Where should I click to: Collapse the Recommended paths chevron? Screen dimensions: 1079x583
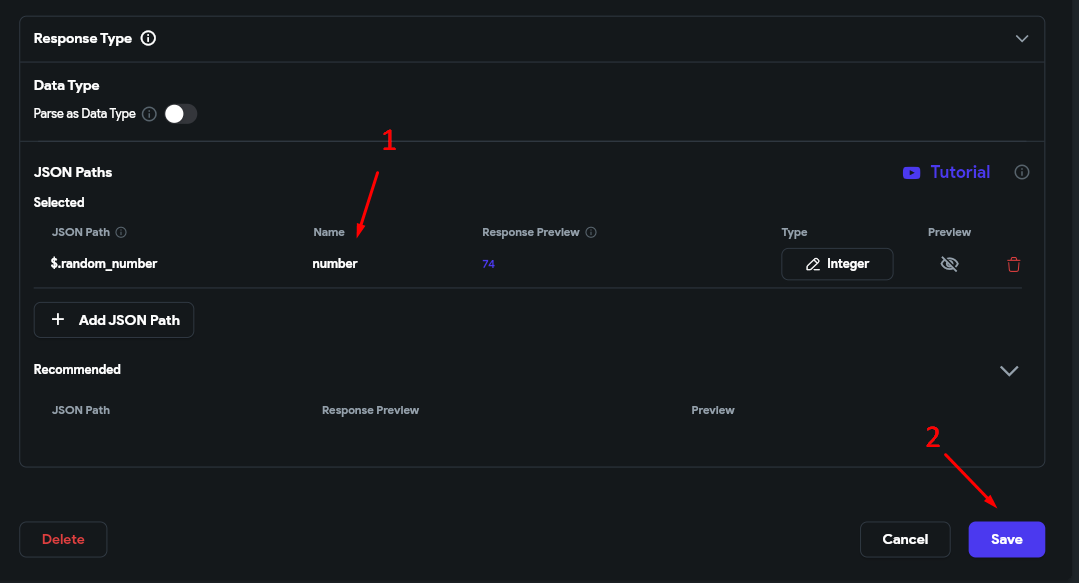[1009, 370]
